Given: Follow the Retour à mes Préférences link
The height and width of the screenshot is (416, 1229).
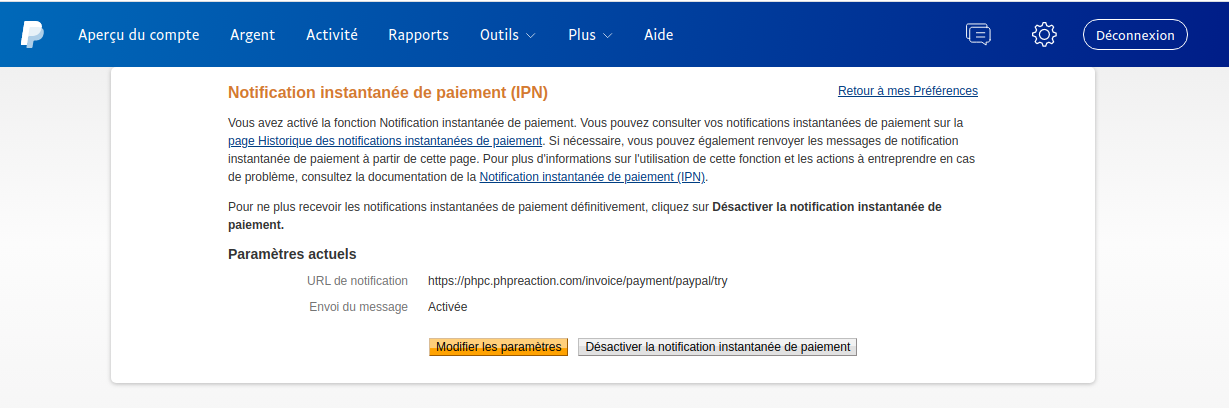Looking at the screenshot, I should 907,91.
